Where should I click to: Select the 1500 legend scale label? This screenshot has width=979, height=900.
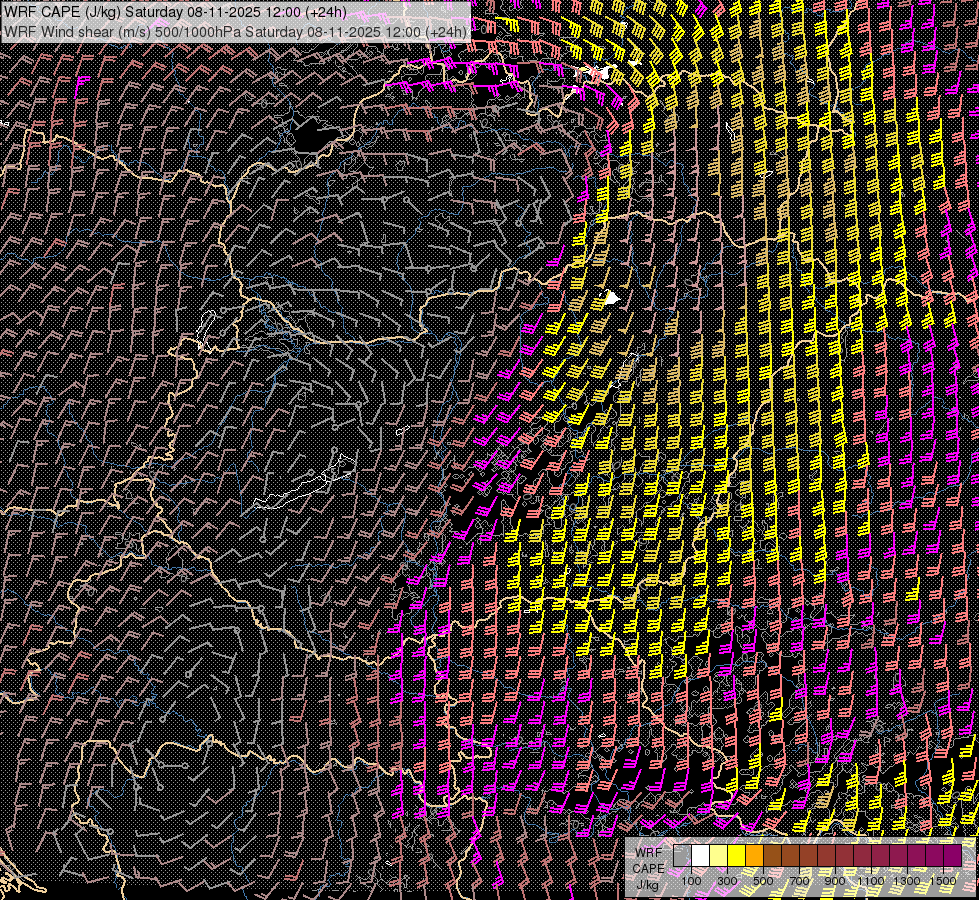click(x=943, y=880)
